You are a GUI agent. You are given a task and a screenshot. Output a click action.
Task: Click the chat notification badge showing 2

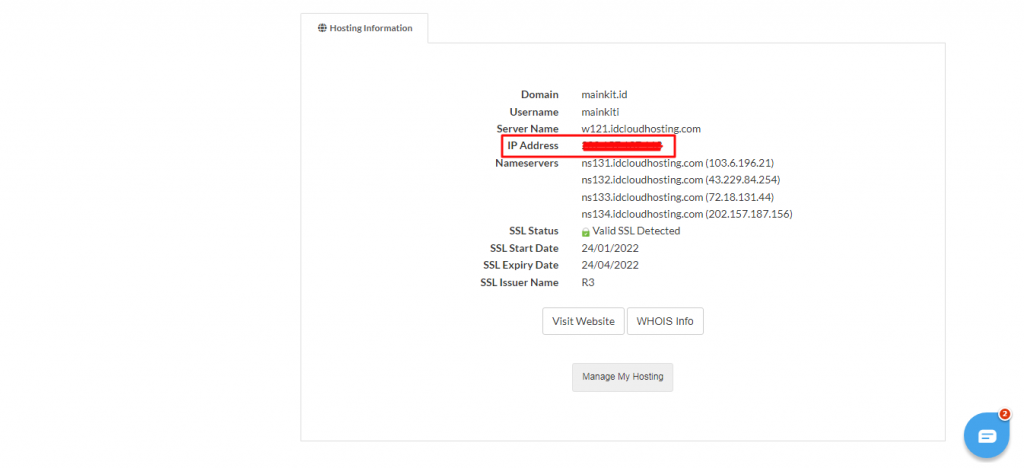pos(1004,414)
